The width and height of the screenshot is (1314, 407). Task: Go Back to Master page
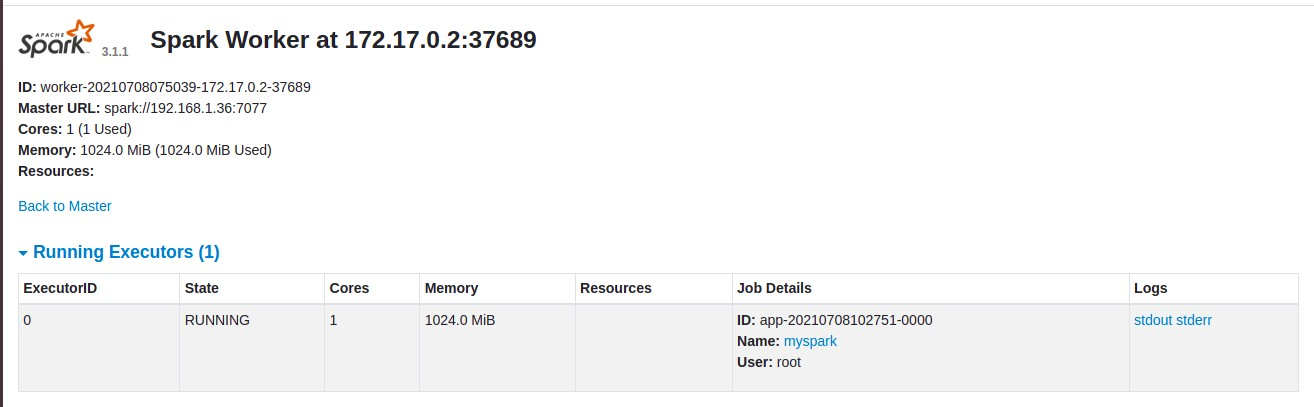tap(65, 206)
